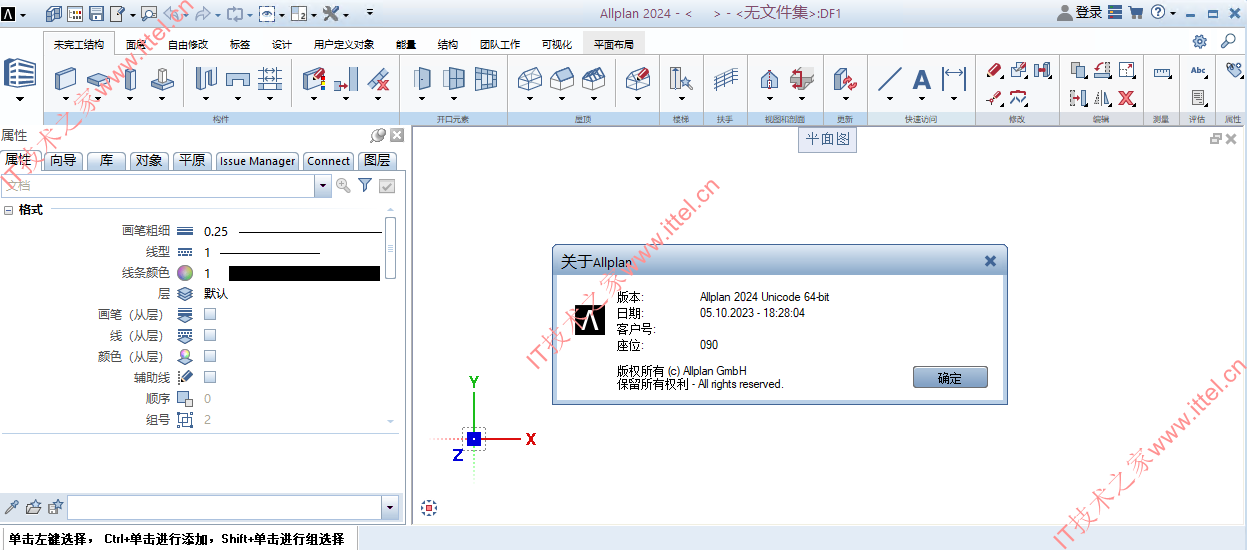Screen dimensions: 1247x550
Task: Click the line type 1 preview
Action: tap(270, 252)
